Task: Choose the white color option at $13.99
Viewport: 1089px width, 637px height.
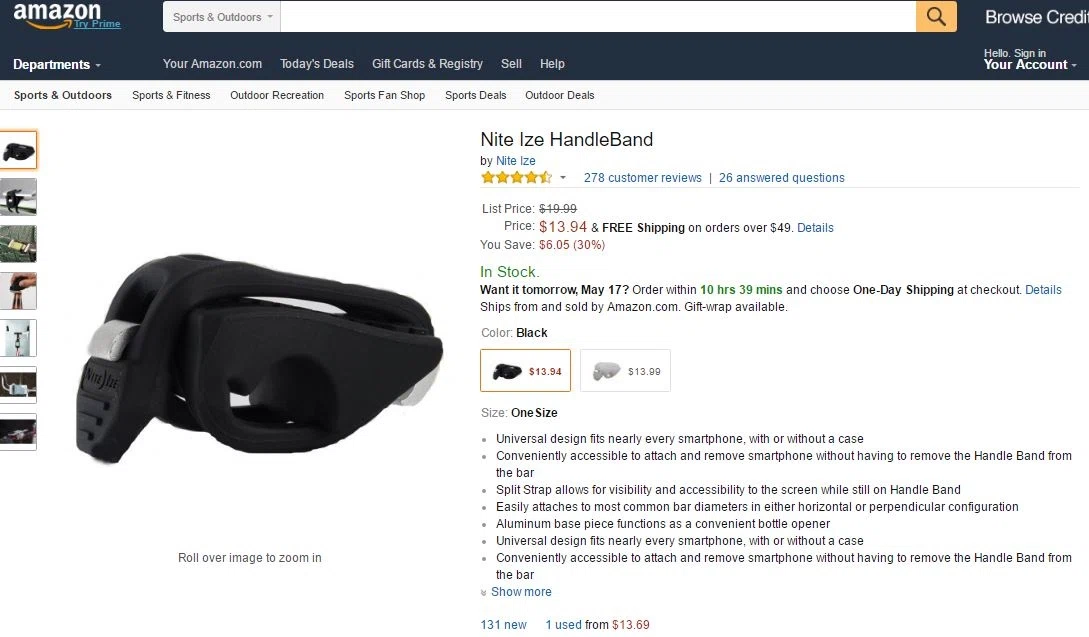Action: pos(625,371)
